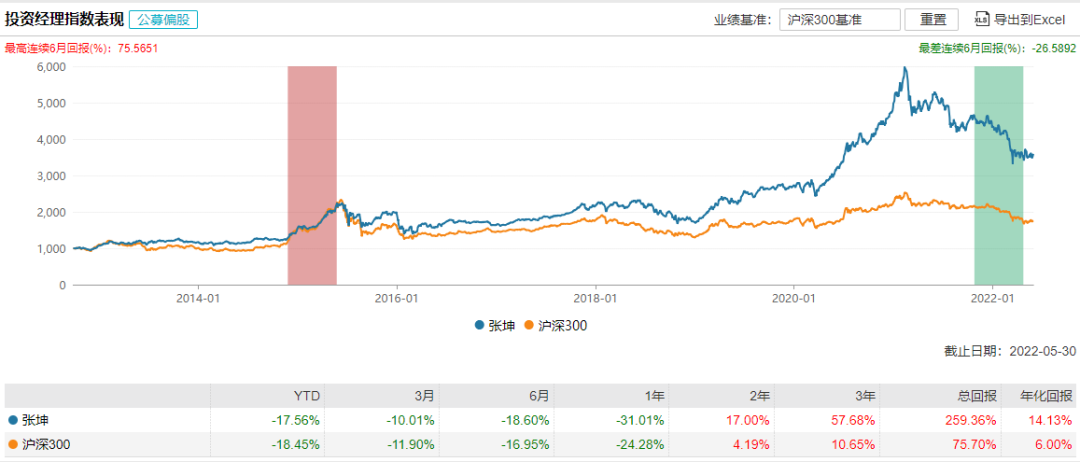Toggle 沪深300 series via legend dot
The image size is (1080, 462).
[530, 325]
